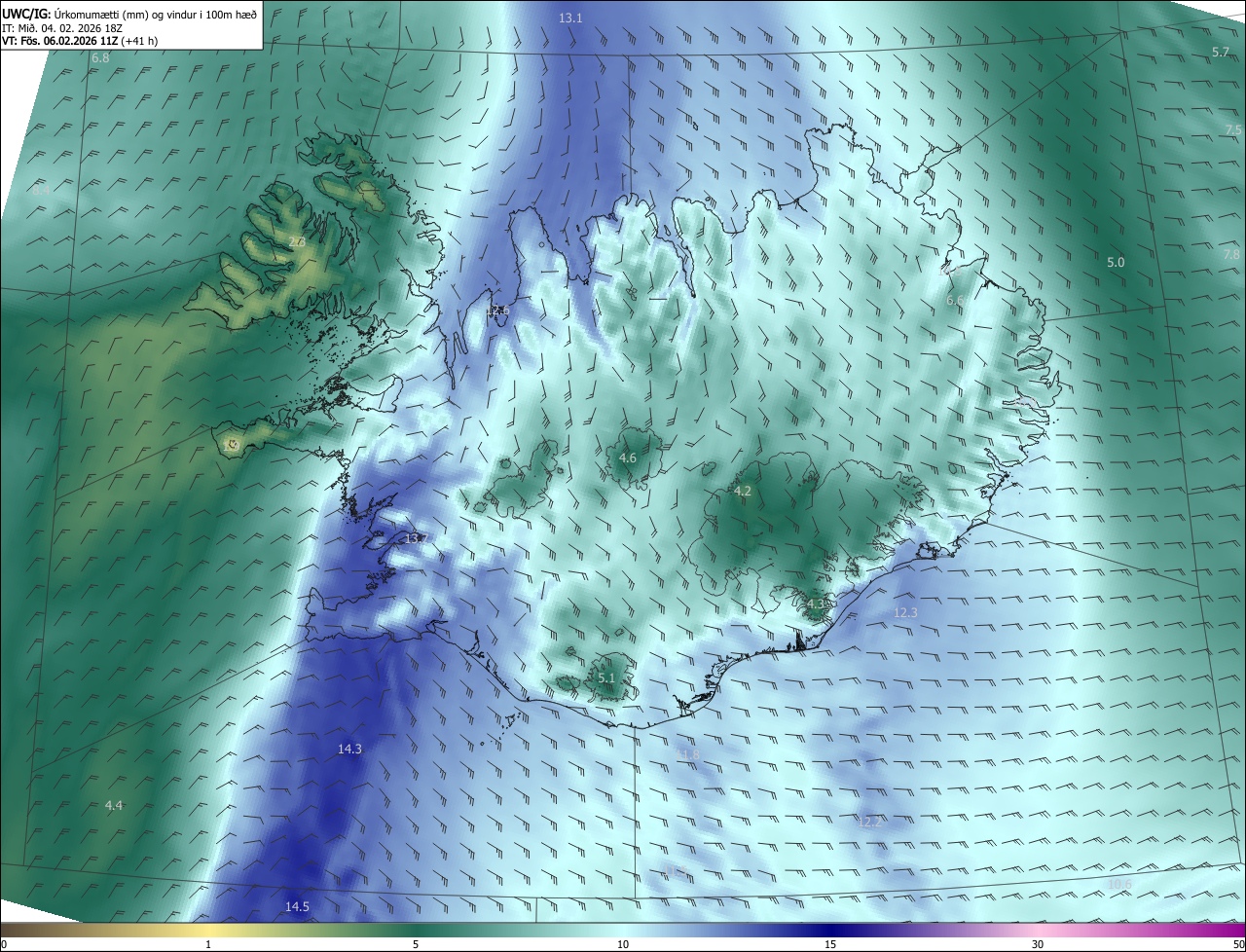Click the 4.2 value on the large glacier

pyautogui.click(x=742, y=492)
